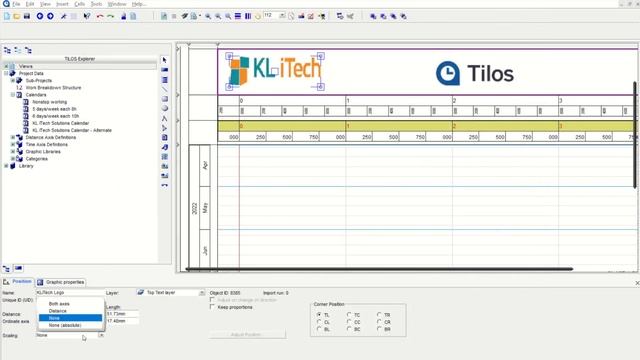Image resolution: width=640 pixels, height=360 pixels.
Task: Collapse the Project Data tree node
Action: [x=6, y=73]
